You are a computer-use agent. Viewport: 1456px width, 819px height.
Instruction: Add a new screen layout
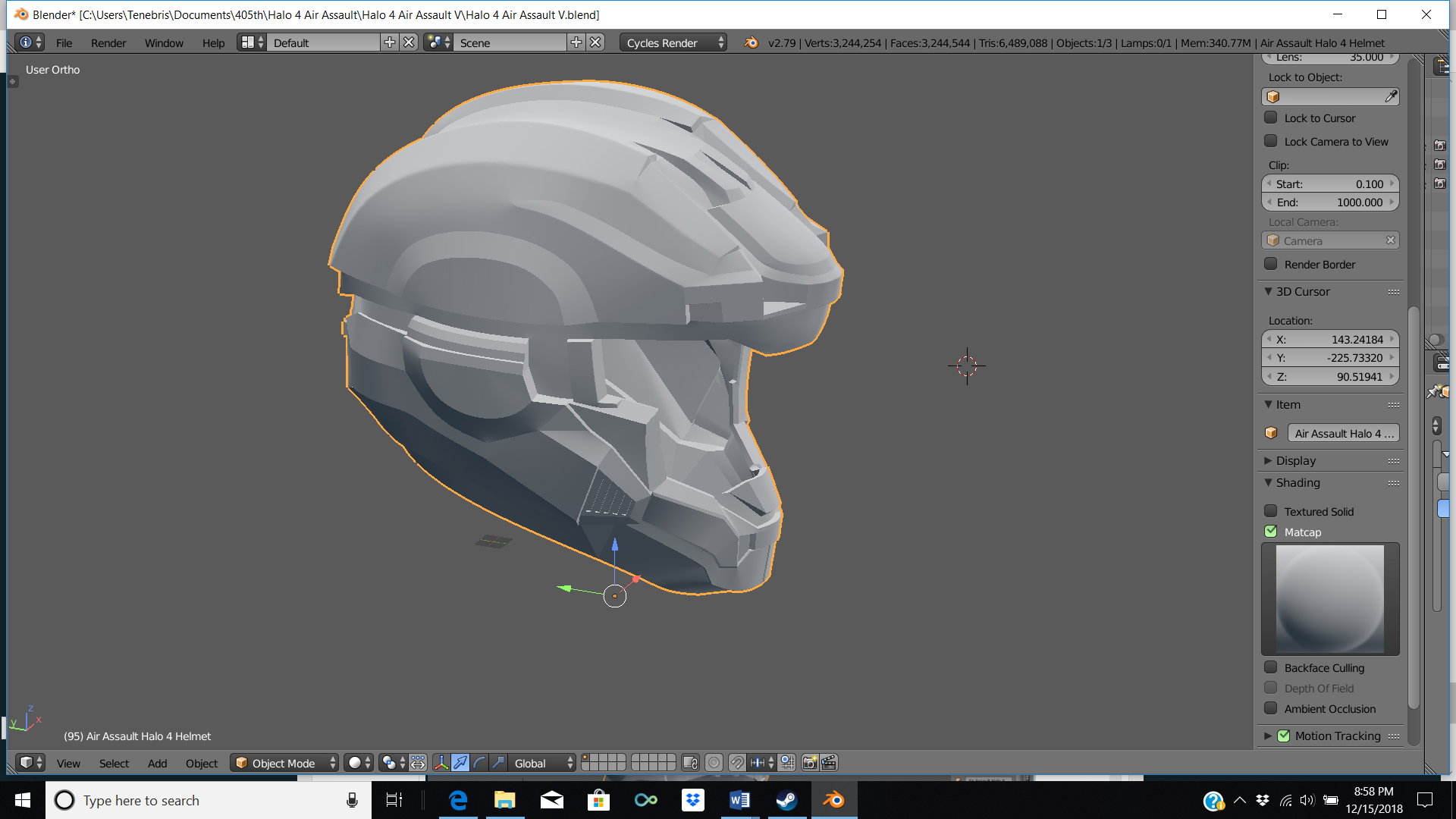click(390, 42)
